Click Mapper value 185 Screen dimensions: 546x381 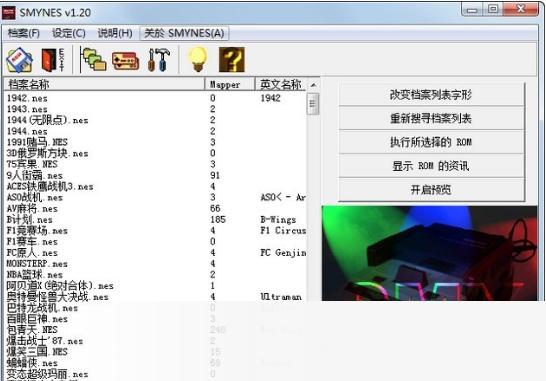tap(218, 219)
